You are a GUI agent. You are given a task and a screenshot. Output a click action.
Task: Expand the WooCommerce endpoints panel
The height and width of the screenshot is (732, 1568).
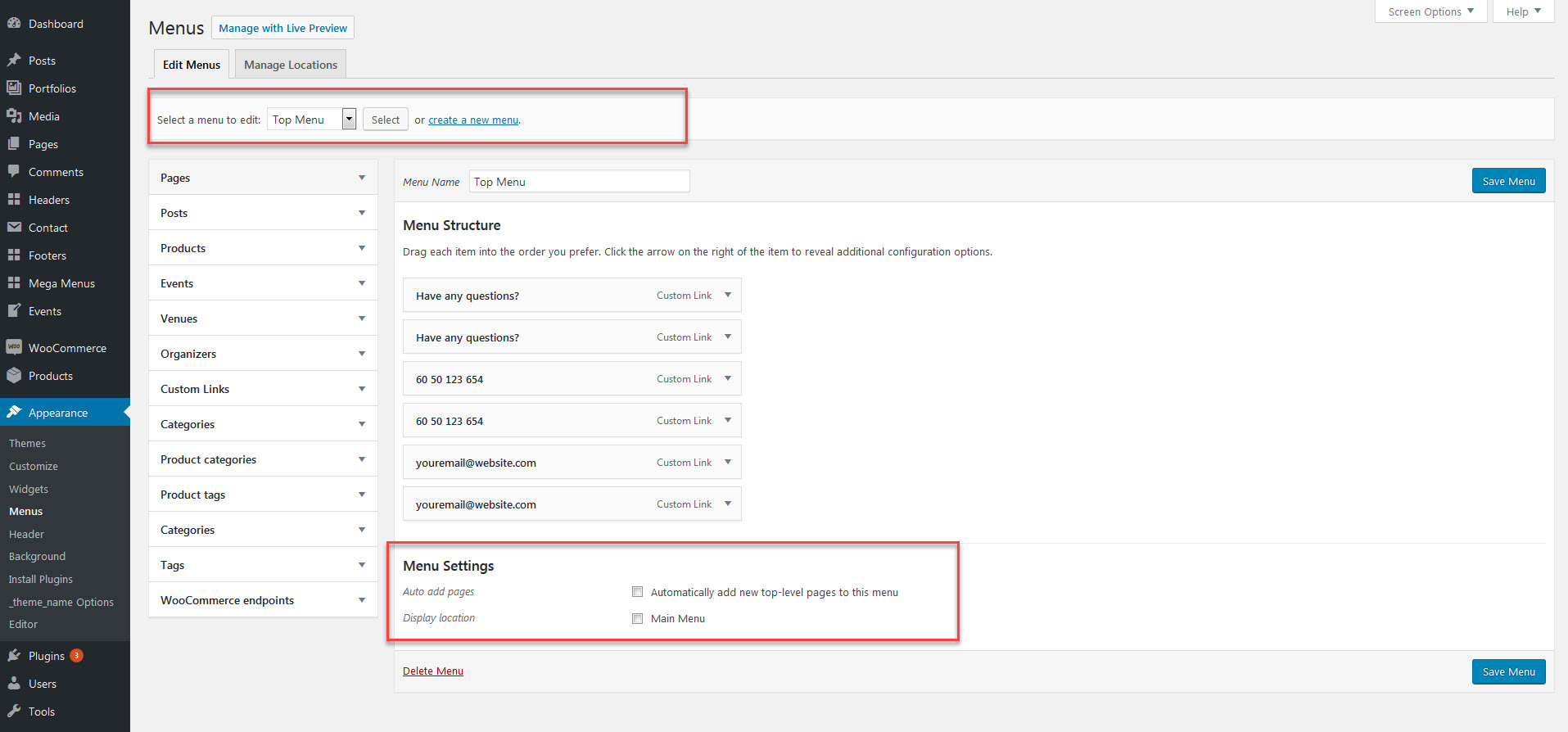coord(361,600)
